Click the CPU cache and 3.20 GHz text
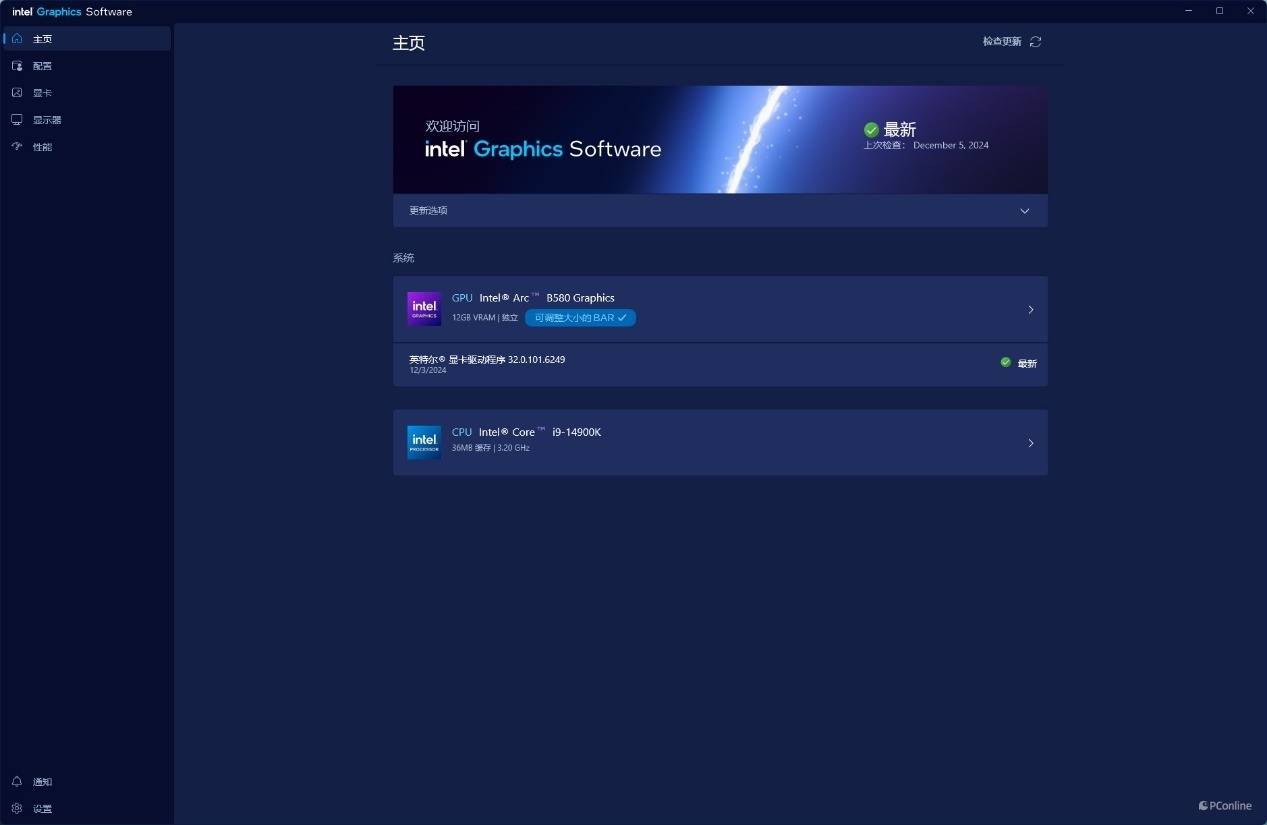The image size is (1267, 825). [491, 448]
